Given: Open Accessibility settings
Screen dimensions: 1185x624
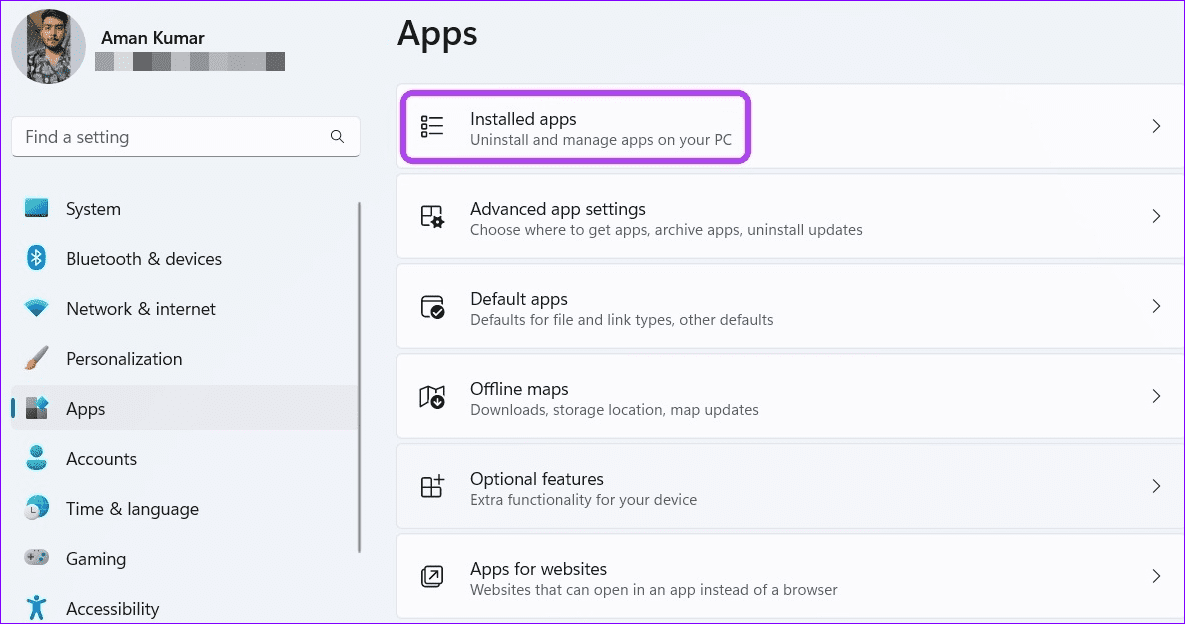Looking at the screenshot, I should coord(112,608).
